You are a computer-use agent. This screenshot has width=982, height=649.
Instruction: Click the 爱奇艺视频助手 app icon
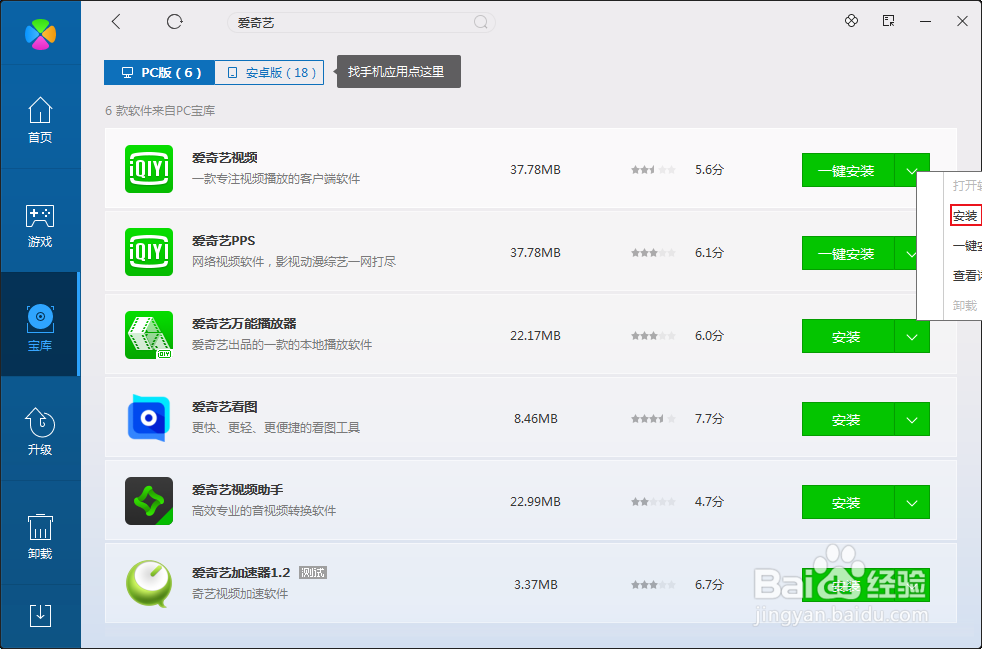click(148, 501)
